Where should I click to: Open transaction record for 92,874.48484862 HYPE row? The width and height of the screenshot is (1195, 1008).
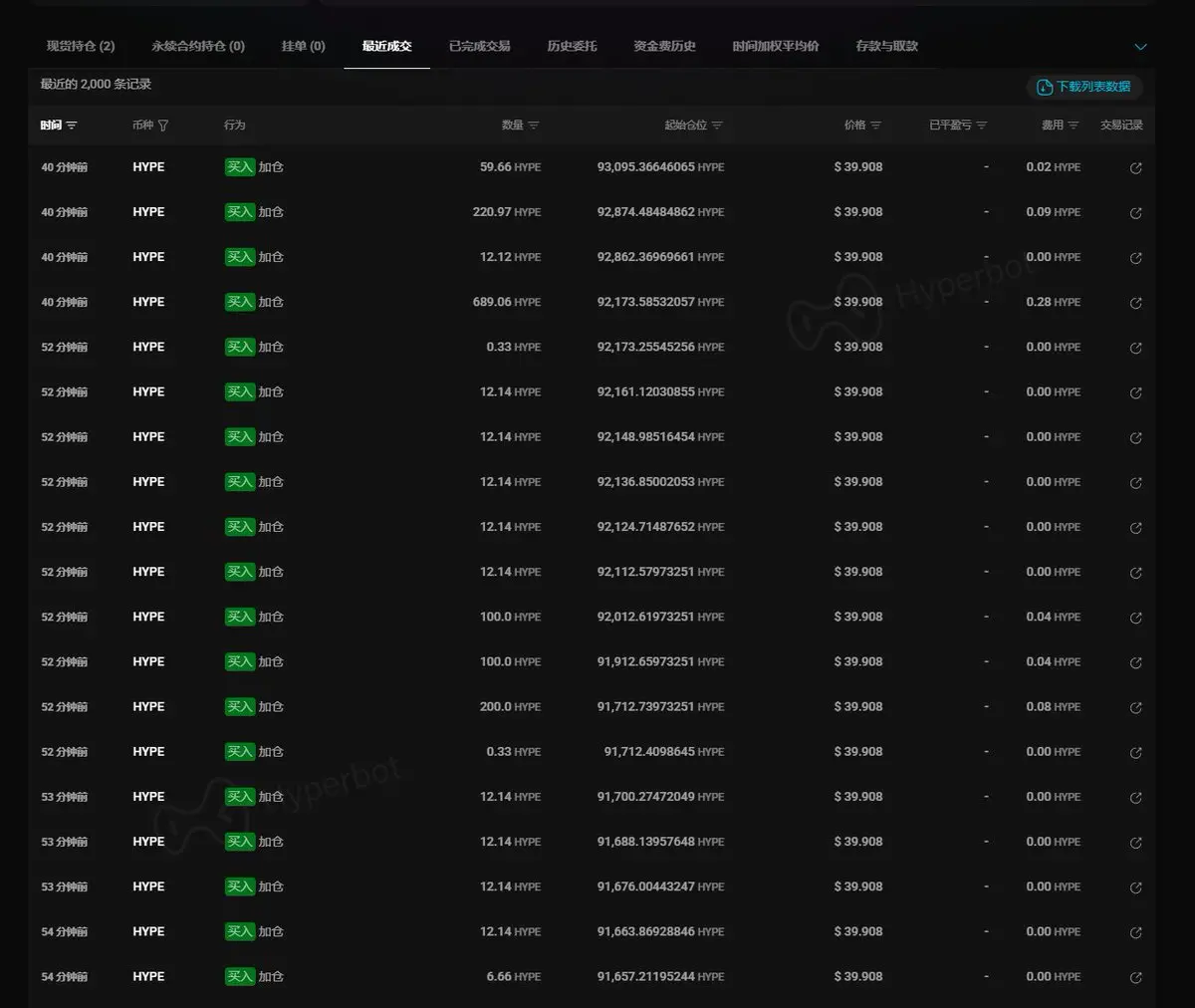coord(1135,213)
